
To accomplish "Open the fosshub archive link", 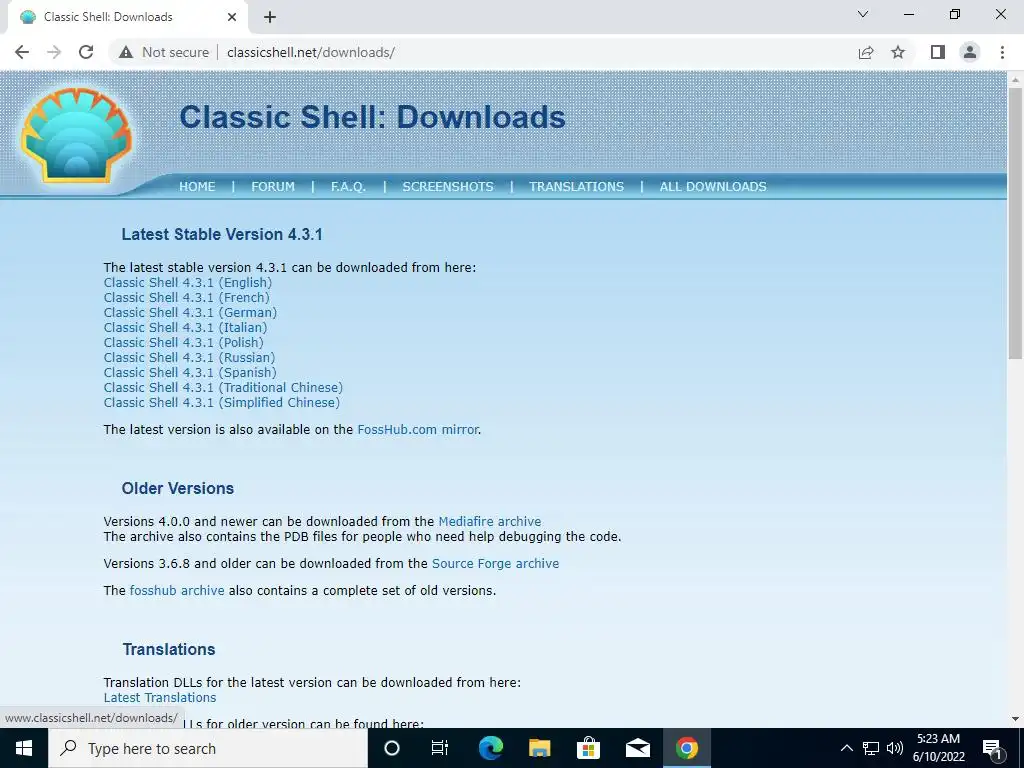I will click(x=177, y=590).
